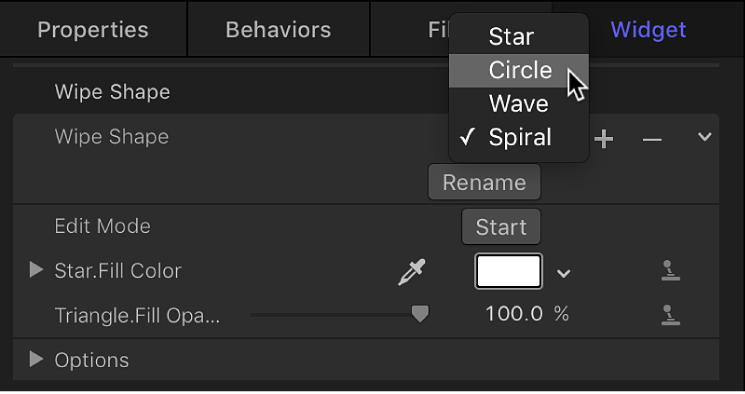Select the checked Spiral option
Image resolution: width=745 pixels, height=394 pixels.
(519, 137)
